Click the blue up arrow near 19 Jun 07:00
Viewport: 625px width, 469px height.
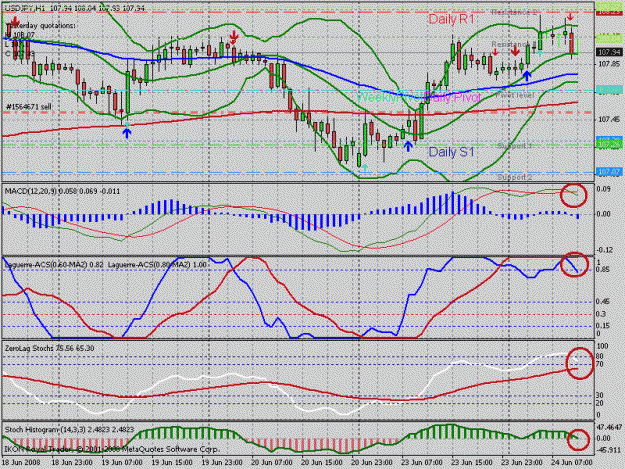coord(127,133)
